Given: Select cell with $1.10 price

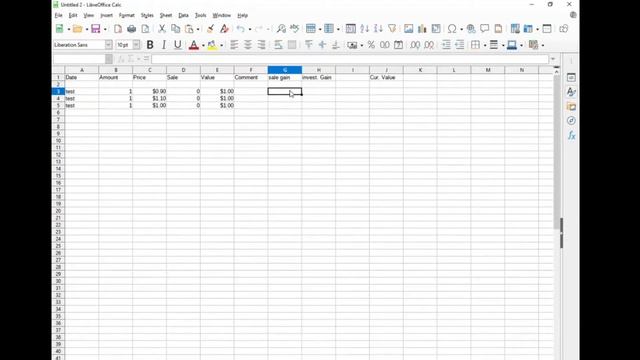Looking at the screenshot, I should (x=149, y=98).
